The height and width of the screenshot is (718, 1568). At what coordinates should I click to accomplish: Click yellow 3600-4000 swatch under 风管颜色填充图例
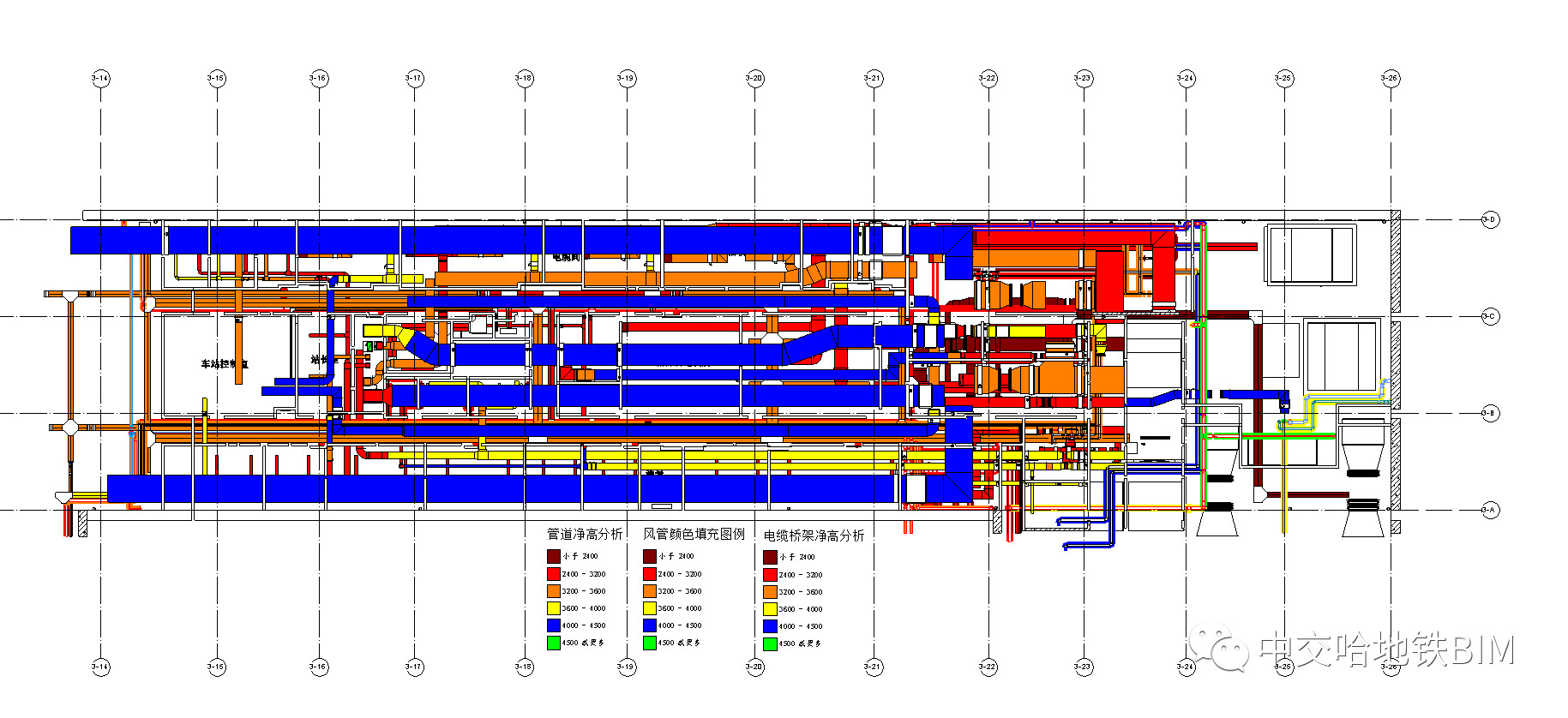pyautogui.click(x=650, y=608)
